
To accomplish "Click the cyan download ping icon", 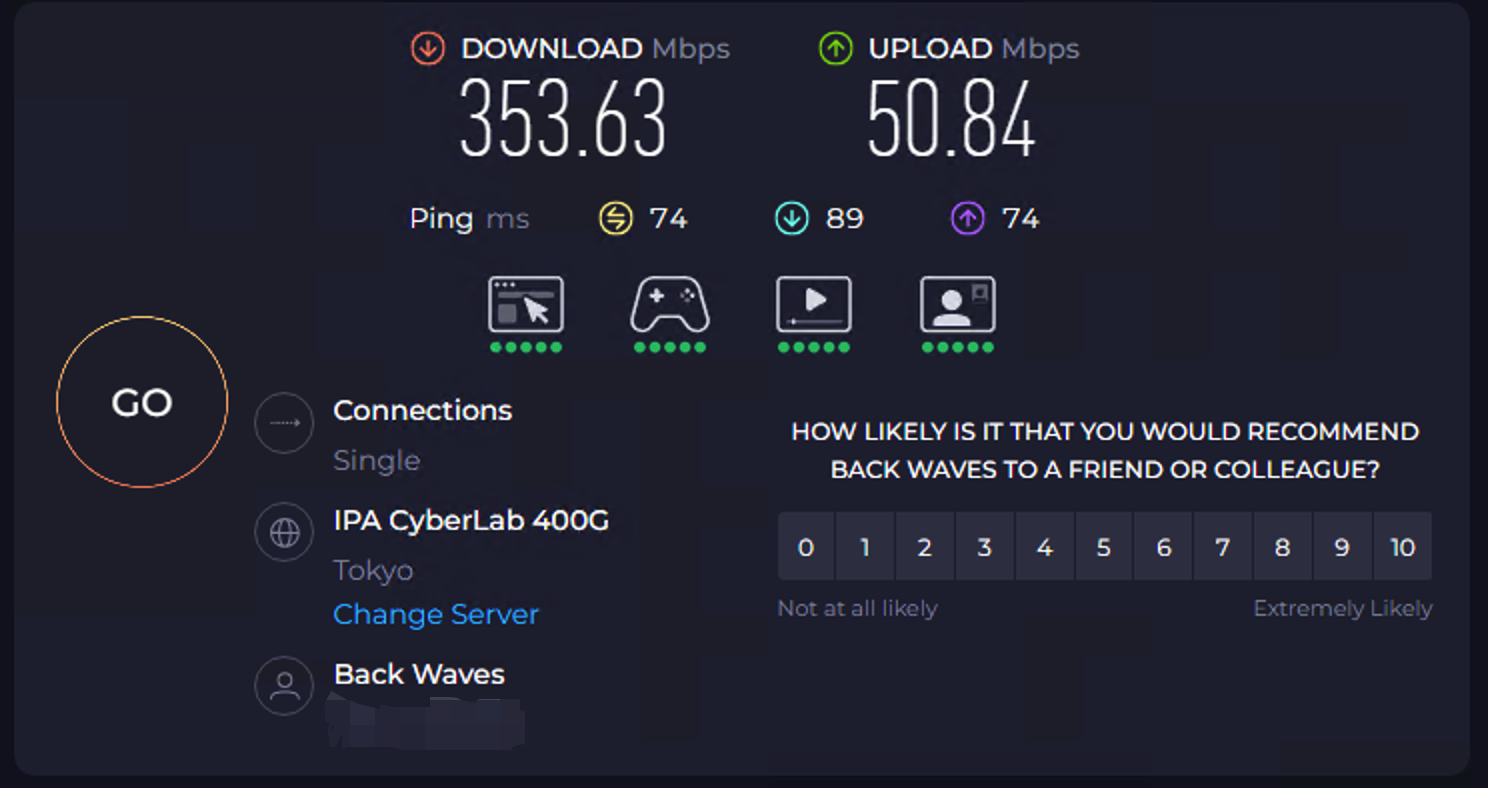I will click(x=792, y=218).
